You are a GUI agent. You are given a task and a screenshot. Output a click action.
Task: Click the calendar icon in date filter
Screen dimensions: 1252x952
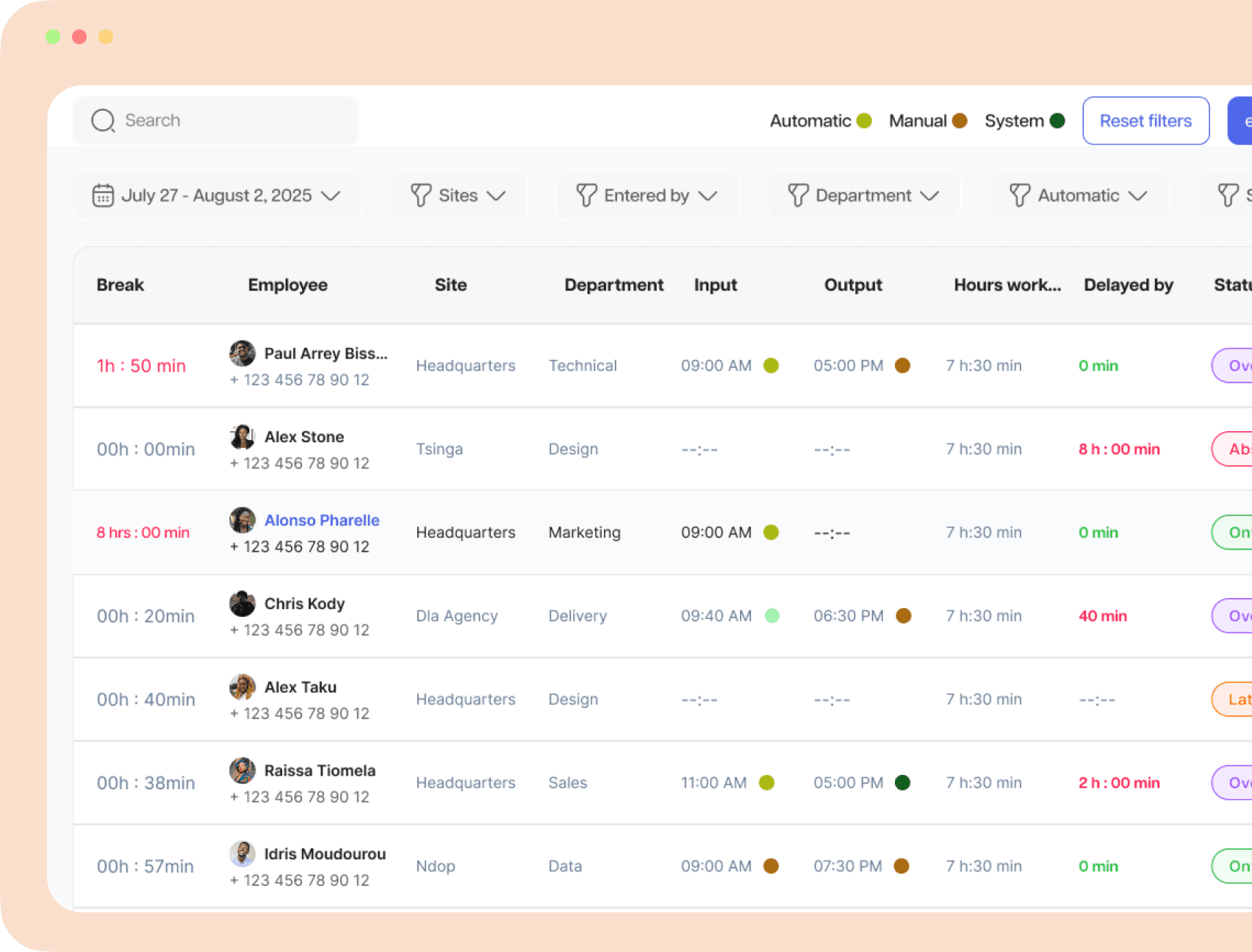tap(103, 195)
